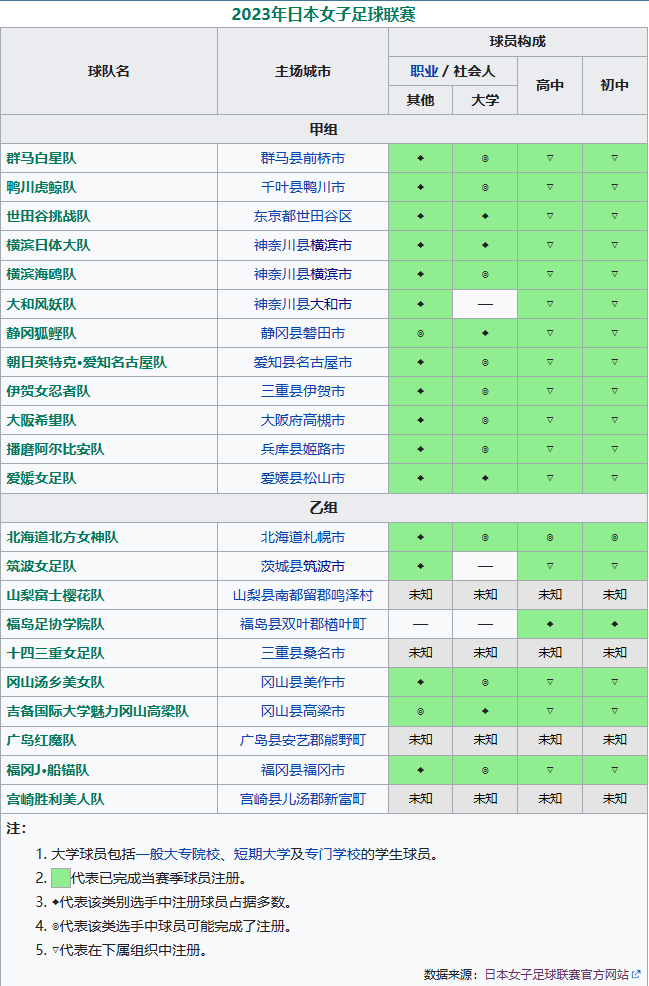The width and height of the screenshot is (649, 986).
Task: Click the green legend swatch in note 2
Action: 60,878
